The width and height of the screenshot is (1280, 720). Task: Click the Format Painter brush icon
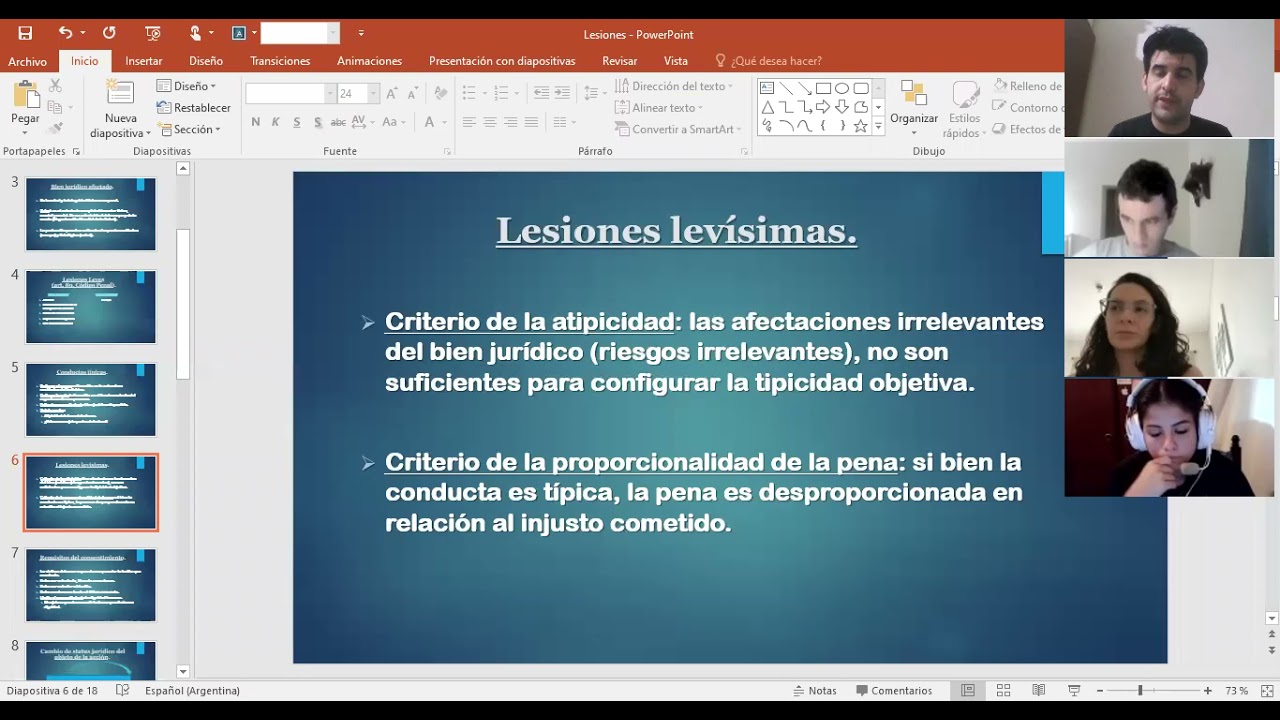tap(55, 128)
